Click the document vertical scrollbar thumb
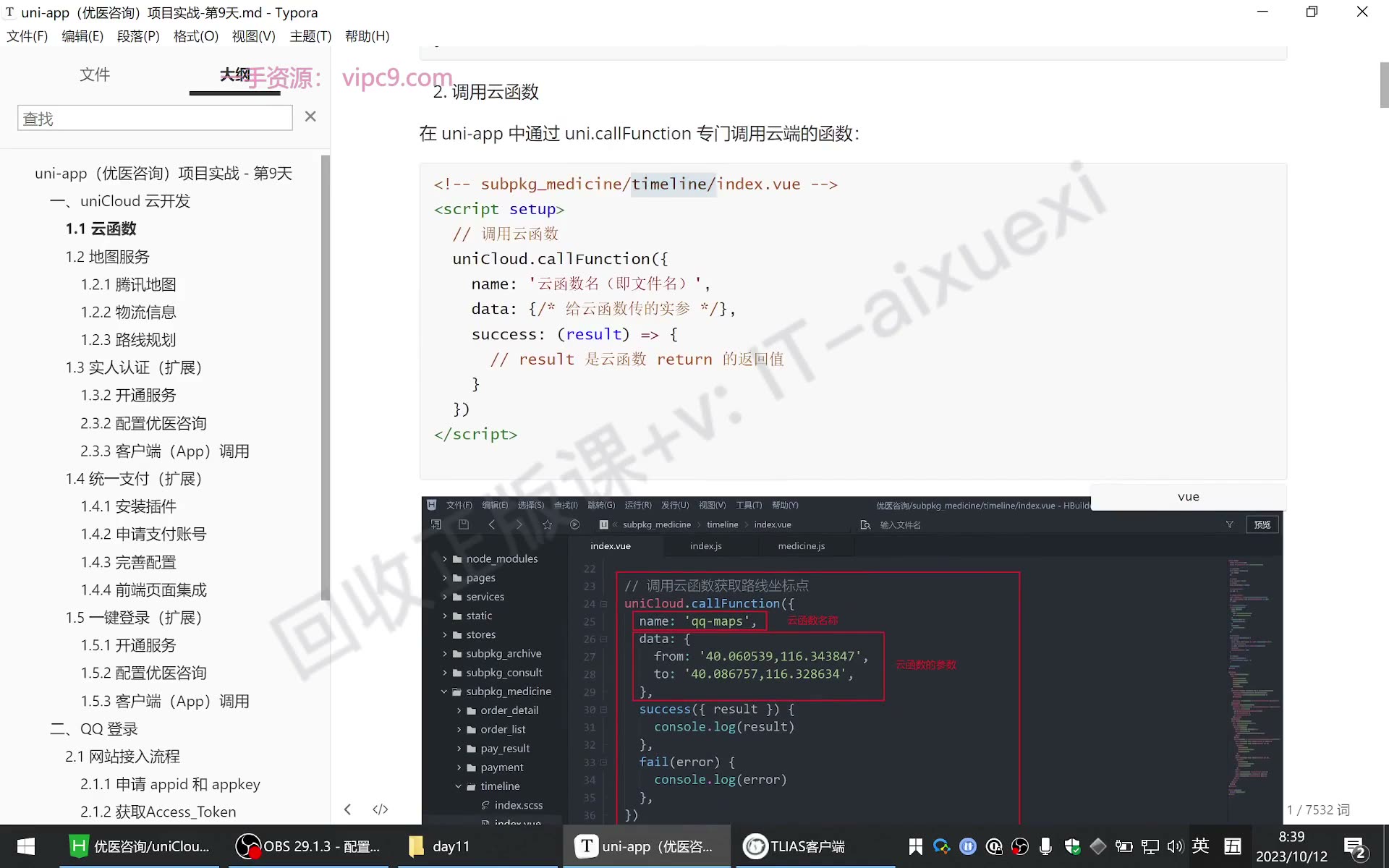 [1383, 85]
